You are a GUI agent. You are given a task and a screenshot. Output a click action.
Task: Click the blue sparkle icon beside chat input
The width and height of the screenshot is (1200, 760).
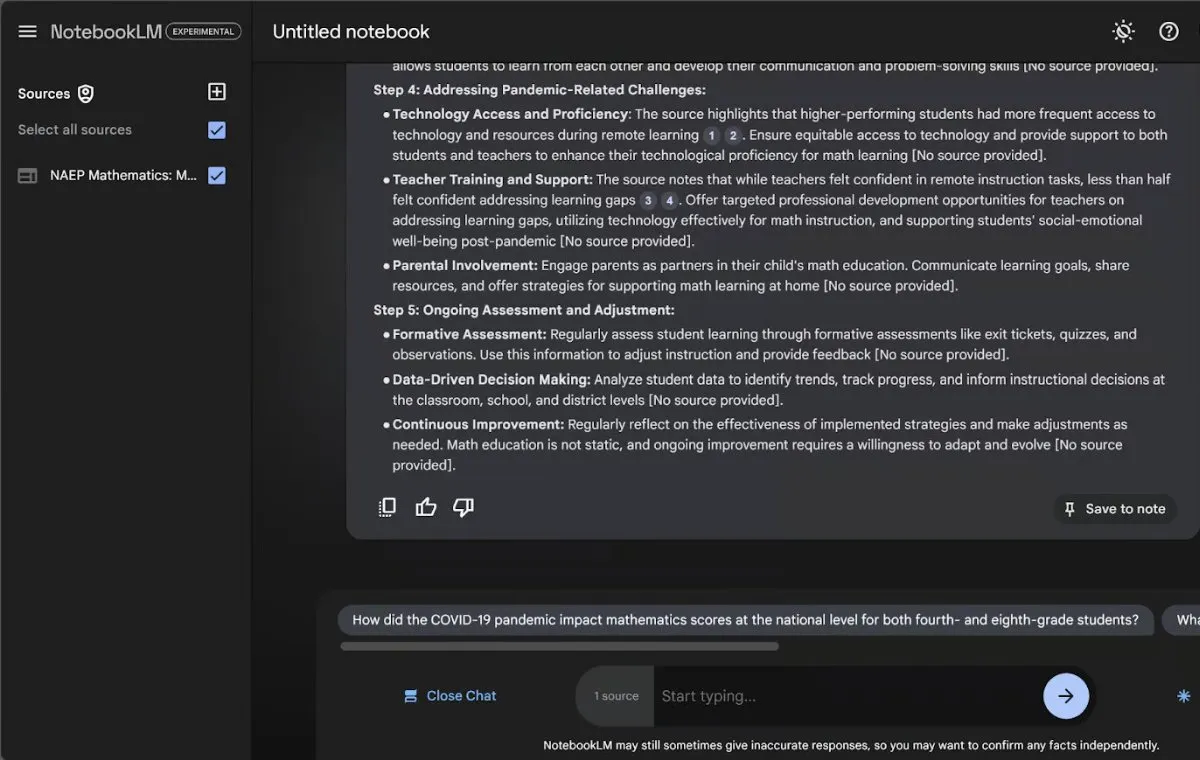[1183, 696]
